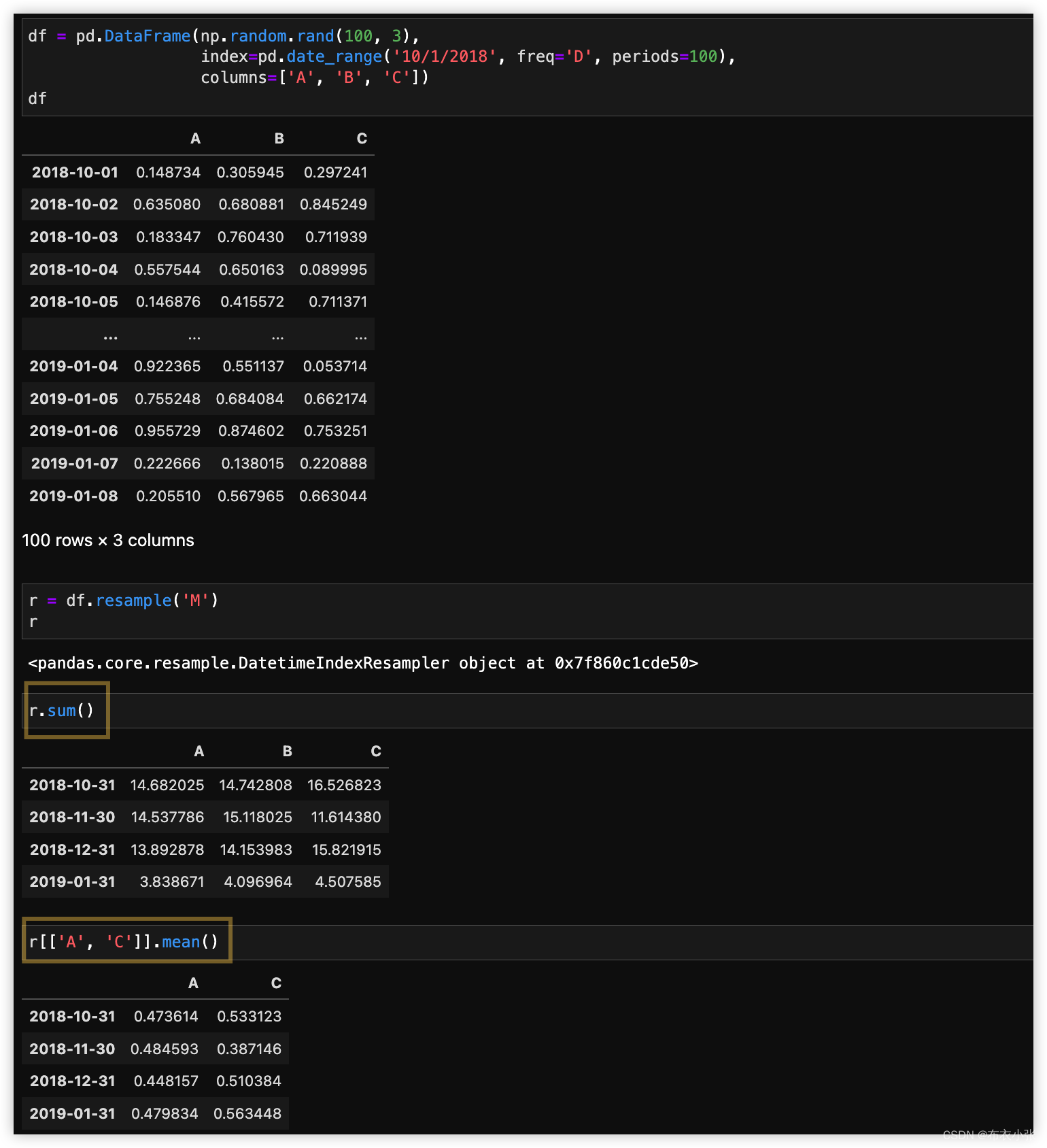Click column header C of sum table
This screenshot has width=1047, height=1148.
tap(376, 752)
